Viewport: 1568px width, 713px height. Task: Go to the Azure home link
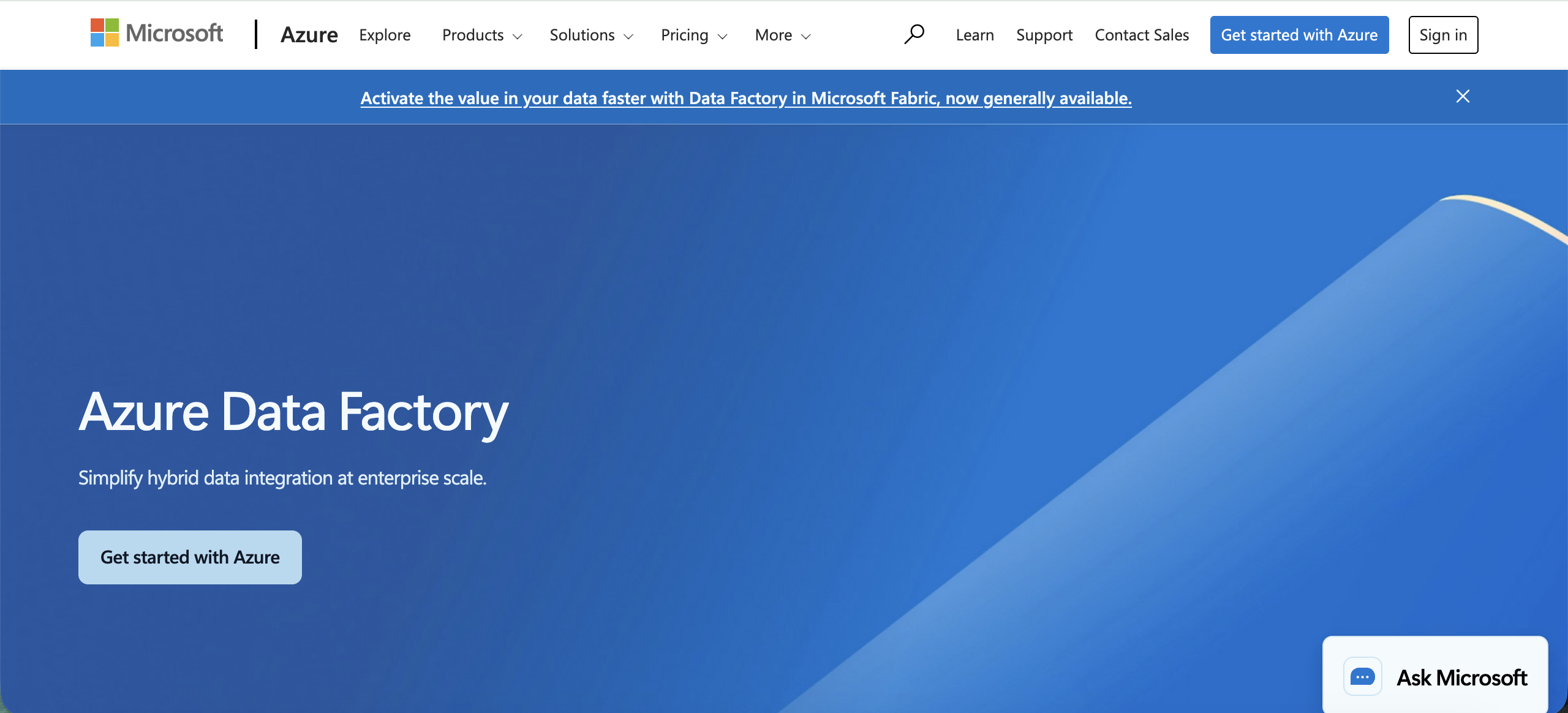coord(309,35)
